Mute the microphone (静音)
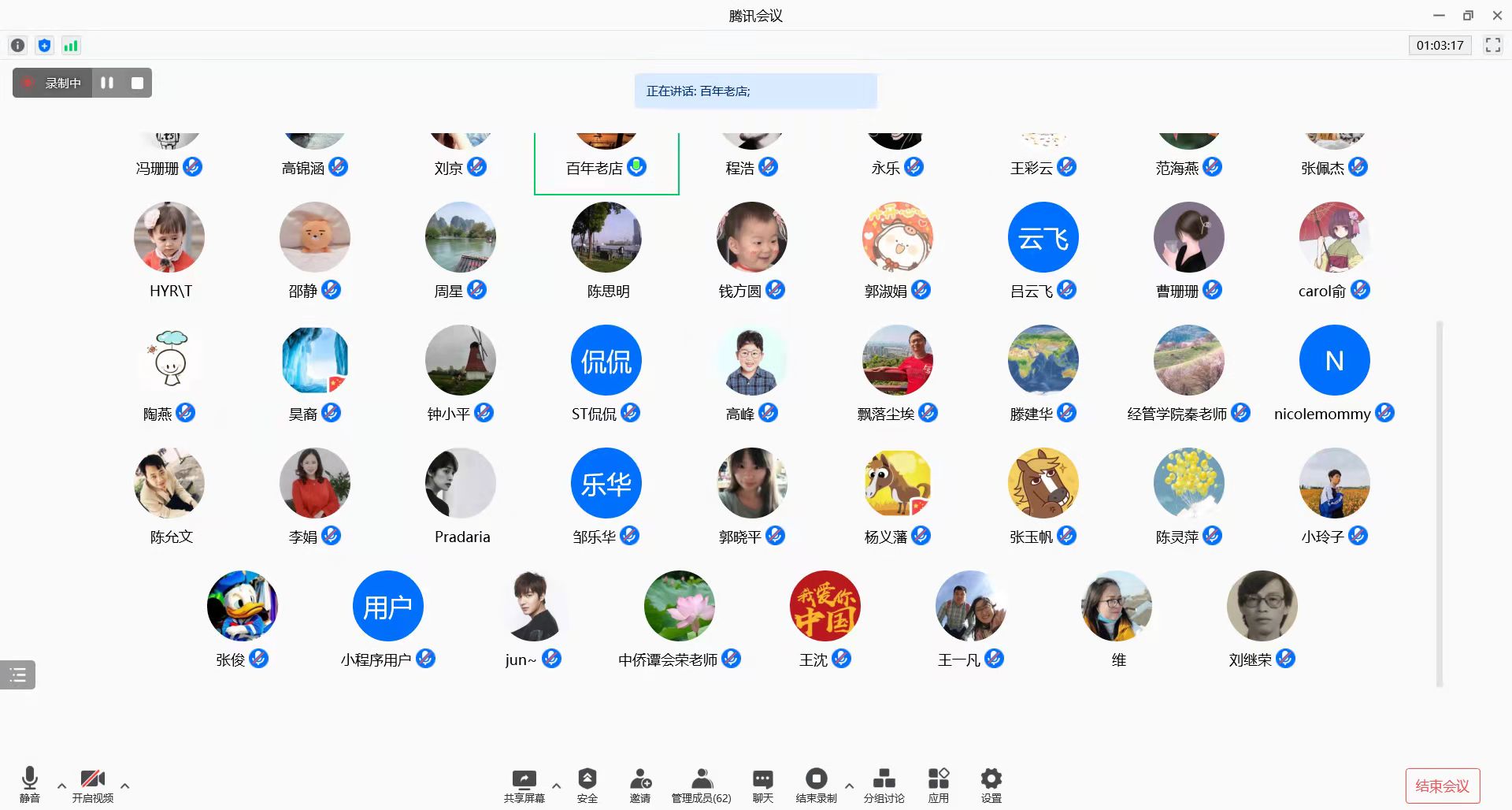Screen dimensions: 1512x810 (30, 785)
